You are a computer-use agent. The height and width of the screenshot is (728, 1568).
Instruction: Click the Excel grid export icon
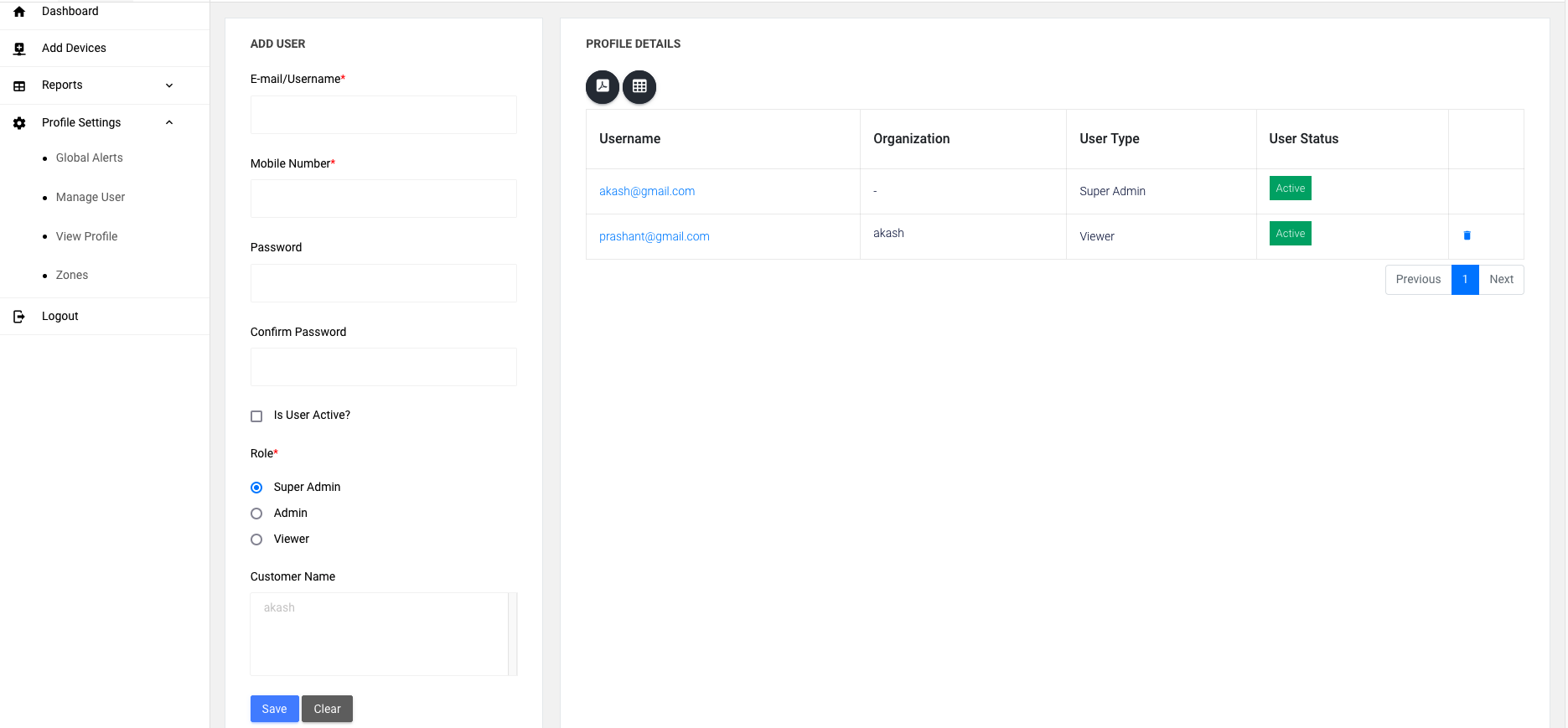[x=639, y=86]
